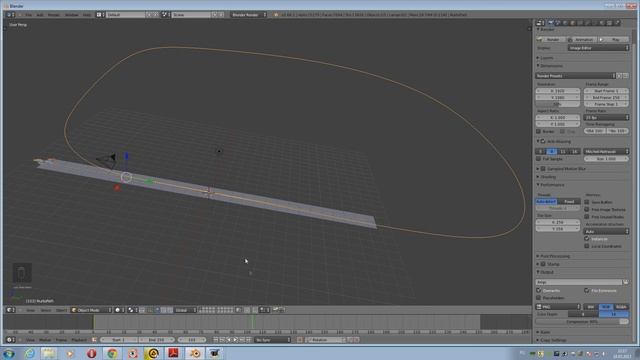
Task: Open the Render properties tab icon
Action: coord(550,23)
